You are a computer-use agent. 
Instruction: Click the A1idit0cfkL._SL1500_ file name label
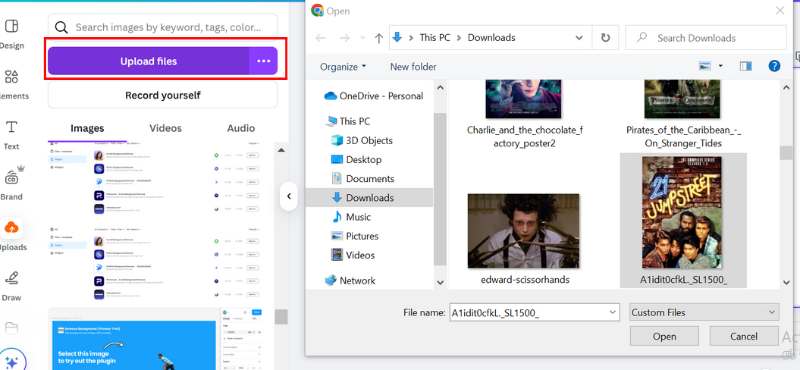(683, 280)
